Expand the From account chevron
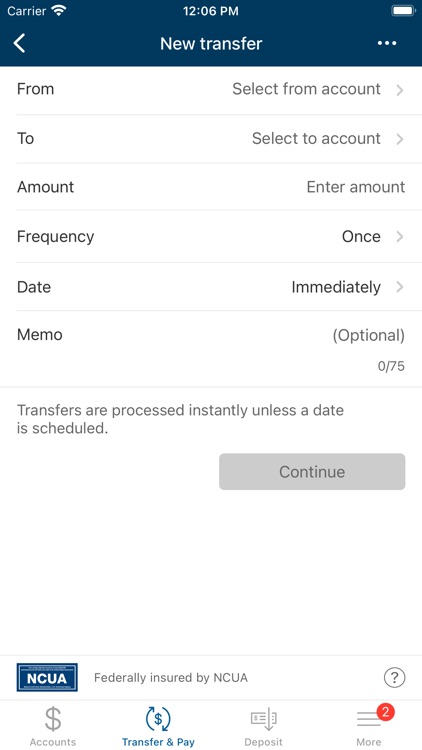The image size is (422, 750). (x=400, y=89)
